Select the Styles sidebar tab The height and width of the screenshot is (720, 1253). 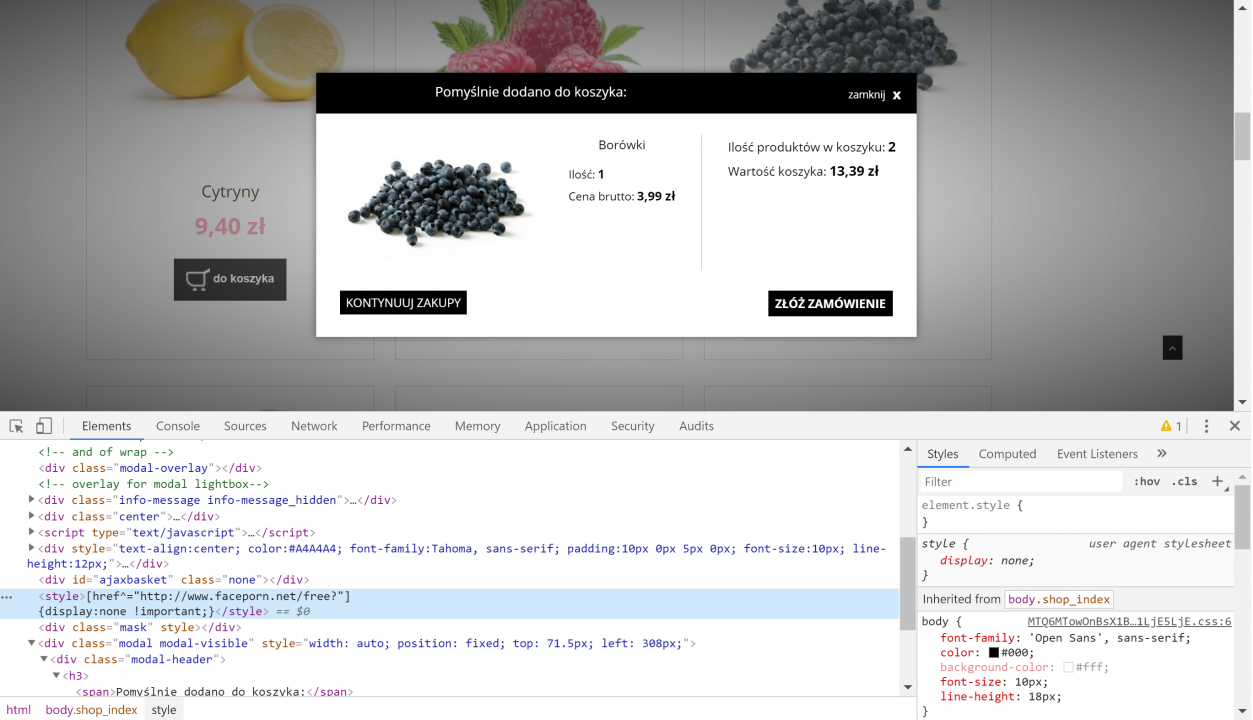click(942, 454)
